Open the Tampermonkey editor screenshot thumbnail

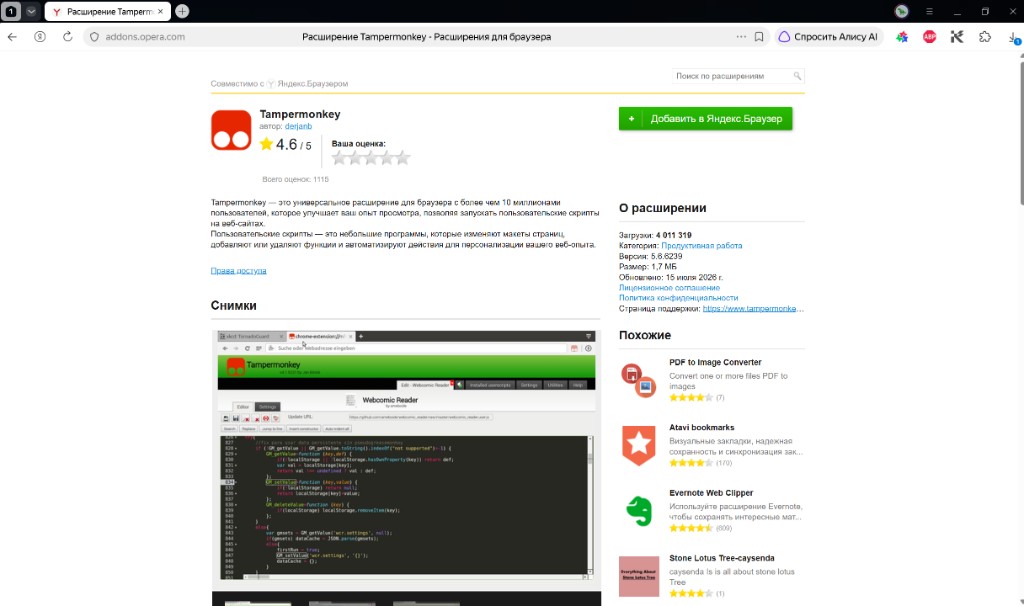pos(406,455)
